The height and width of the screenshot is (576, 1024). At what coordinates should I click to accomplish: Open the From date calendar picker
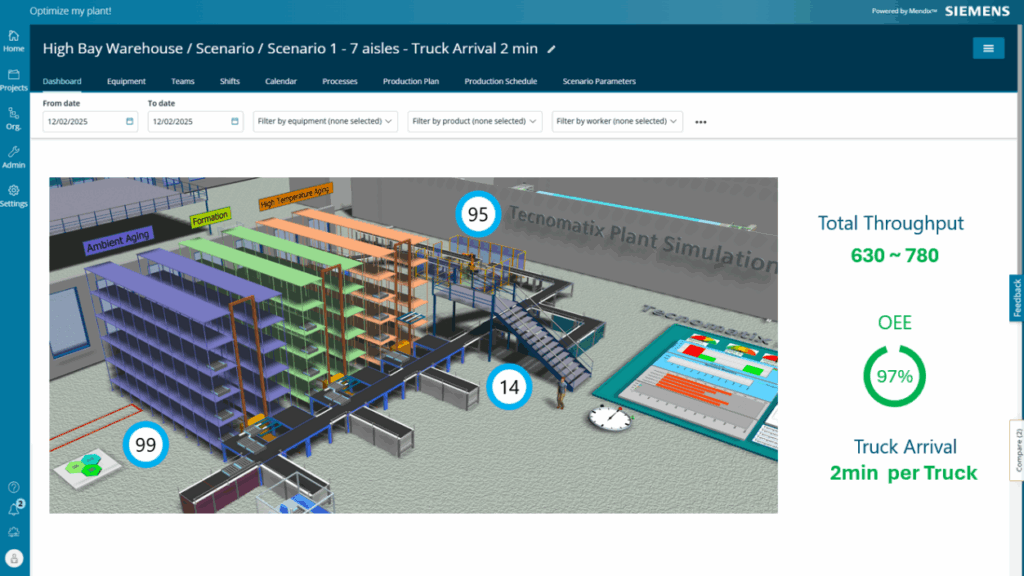pyautogui.click(x=130, y=121)
